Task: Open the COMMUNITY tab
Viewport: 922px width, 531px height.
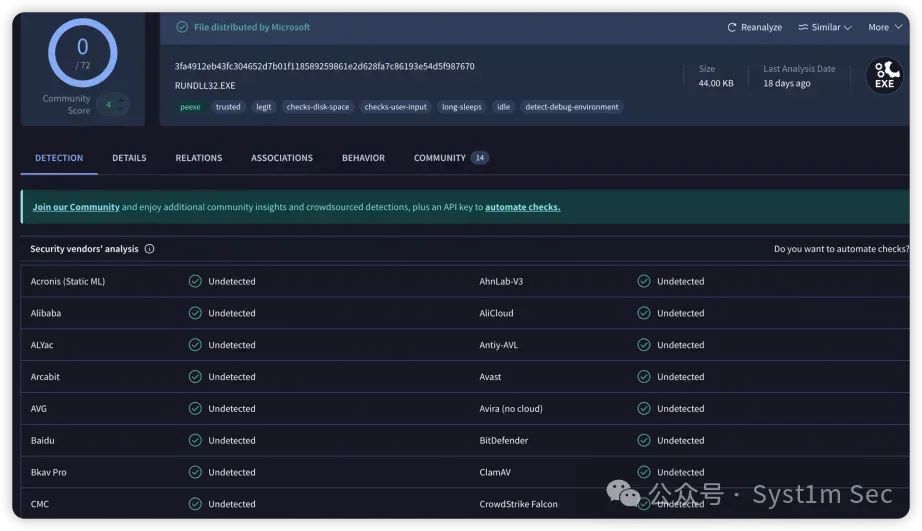Action: (x=451, y=158)
